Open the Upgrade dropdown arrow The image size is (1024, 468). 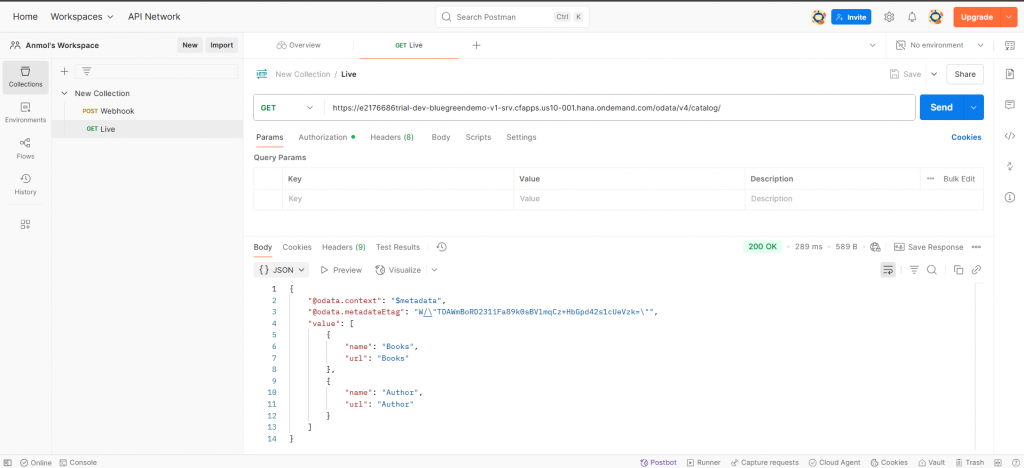coord(1008,17)
